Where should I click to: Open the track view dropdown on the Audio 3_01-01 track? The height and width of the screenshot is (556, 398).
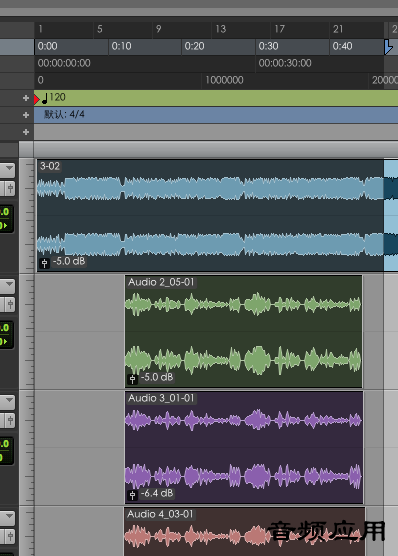click(x=8, y=401)
